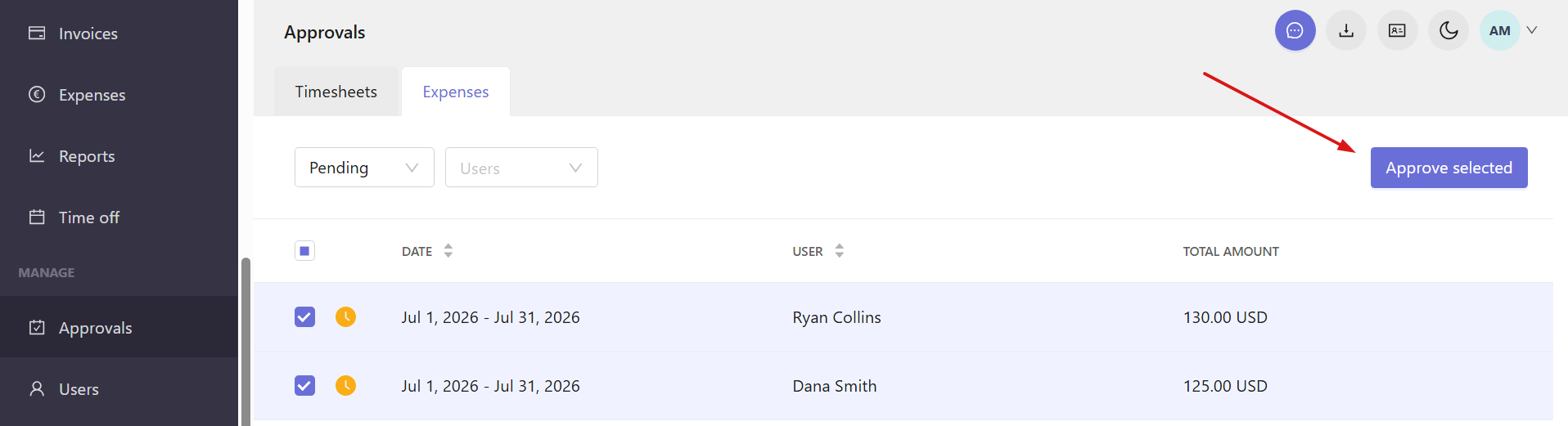
Task: Click pending clock icon for Dana Smith
Action: (x=345, y=385)
